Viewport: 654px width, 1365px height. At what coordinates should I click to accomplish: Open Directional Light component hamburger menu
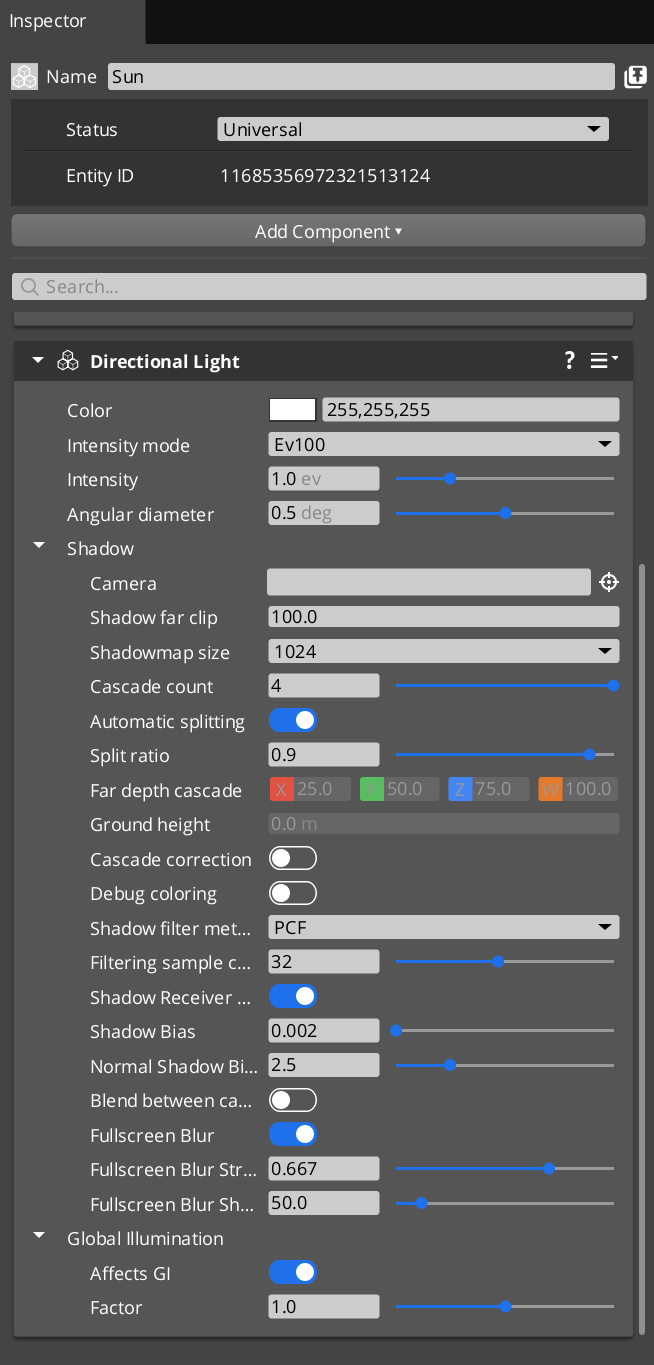tap(603, 361)
